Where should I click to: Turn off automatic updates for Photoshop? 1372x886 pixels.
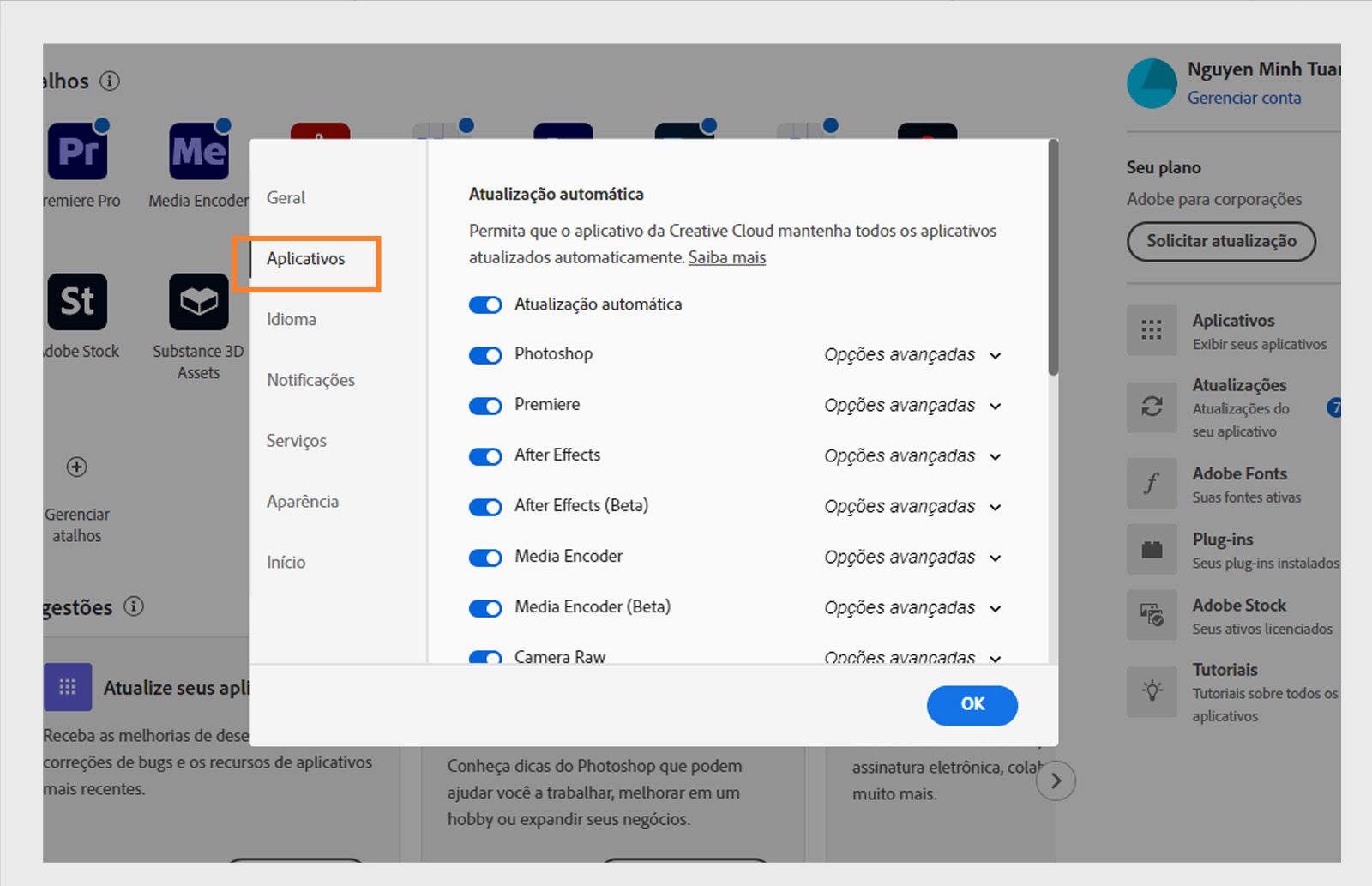(x=485, y=355)
